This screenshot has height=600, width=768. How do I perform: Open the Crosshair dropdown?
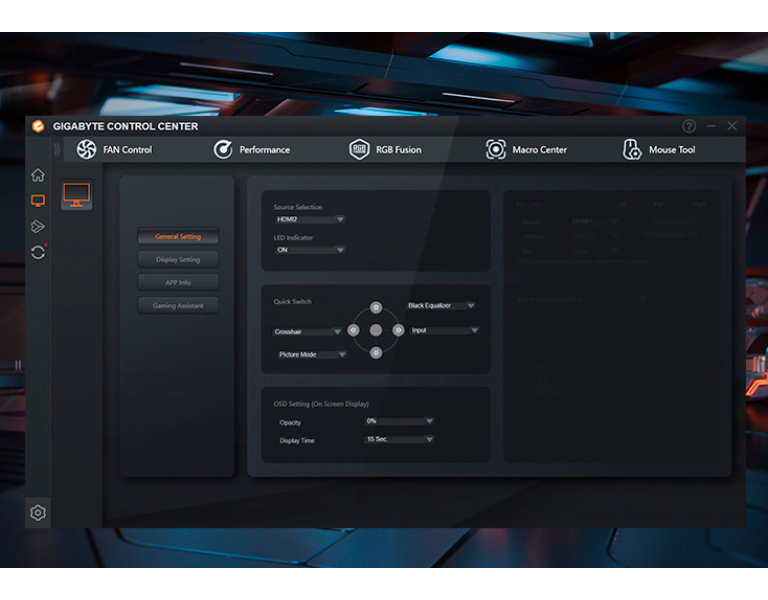307,332
